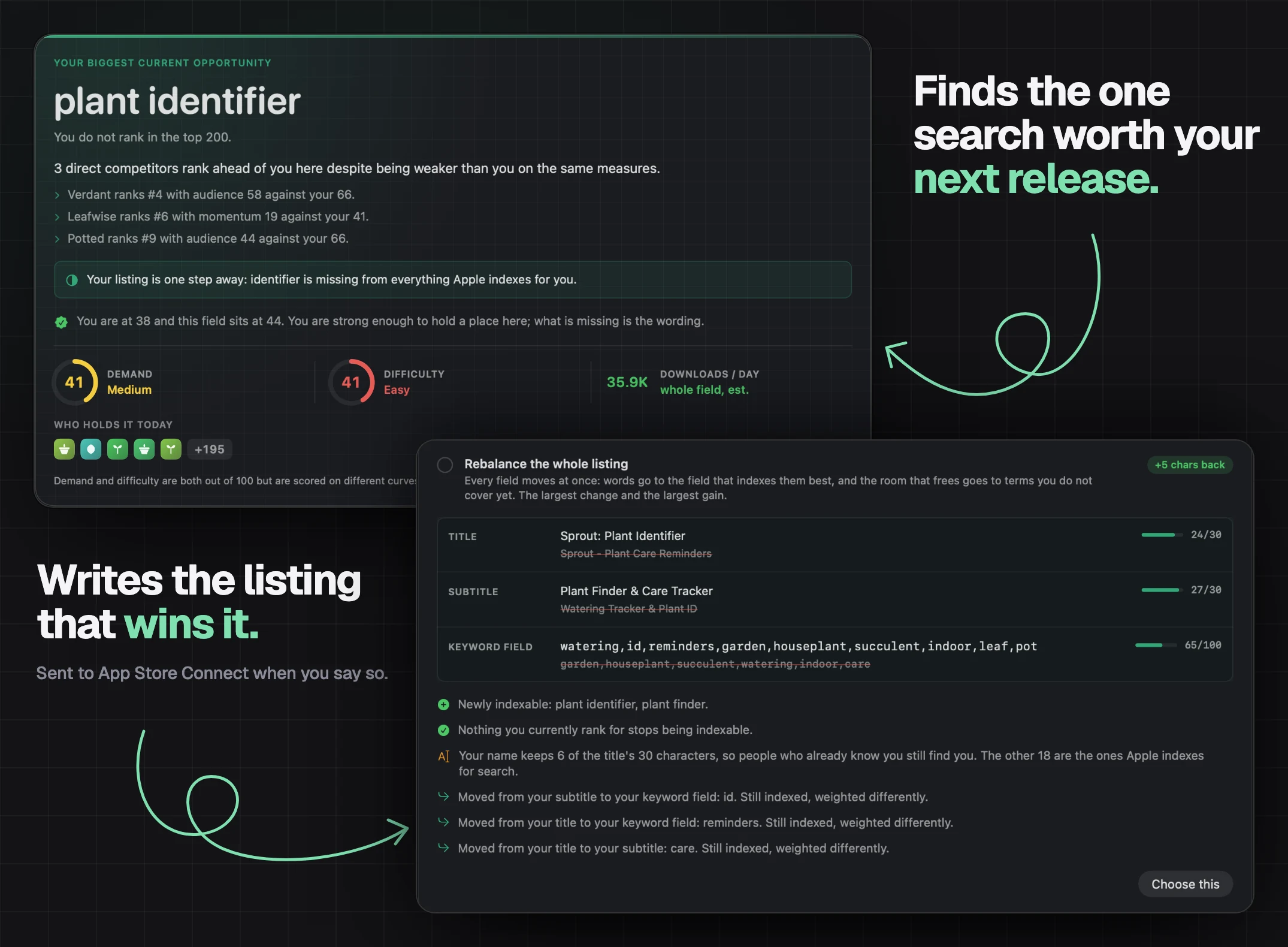Screen dimensions: 1288x947
Task: Click the 'Medium' demand rating
Action: 129,390
